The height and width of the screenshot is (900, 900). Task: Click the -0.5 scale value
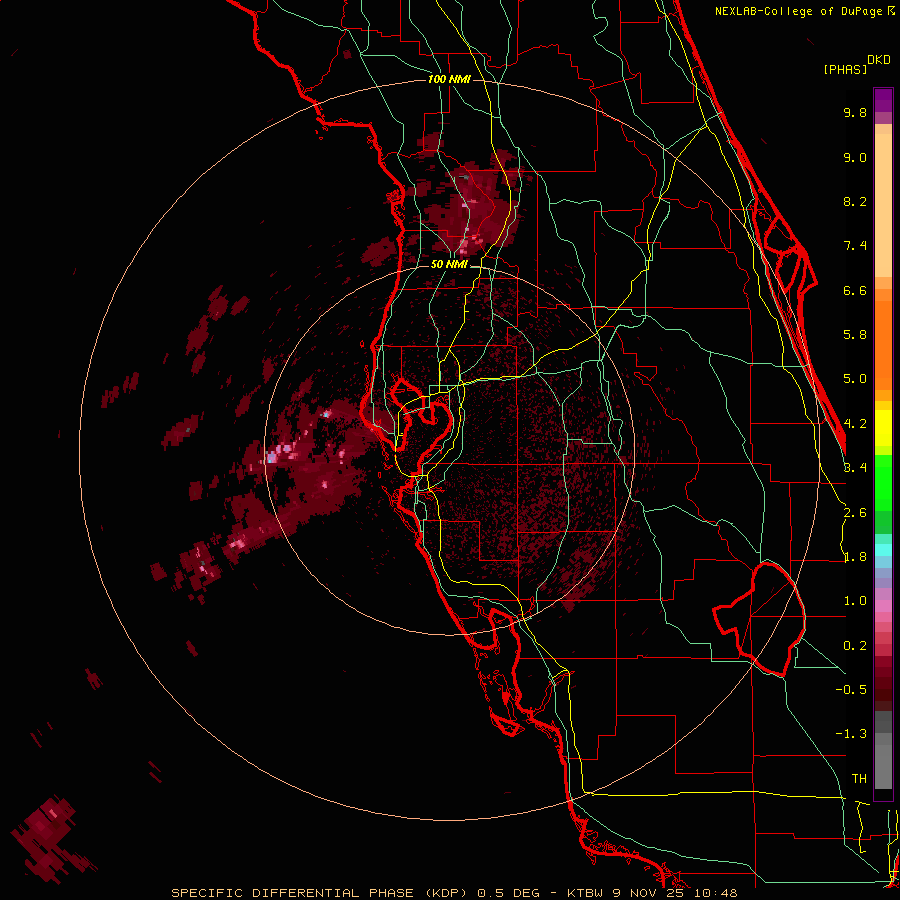pyautogui.click(x=851, y=690)
